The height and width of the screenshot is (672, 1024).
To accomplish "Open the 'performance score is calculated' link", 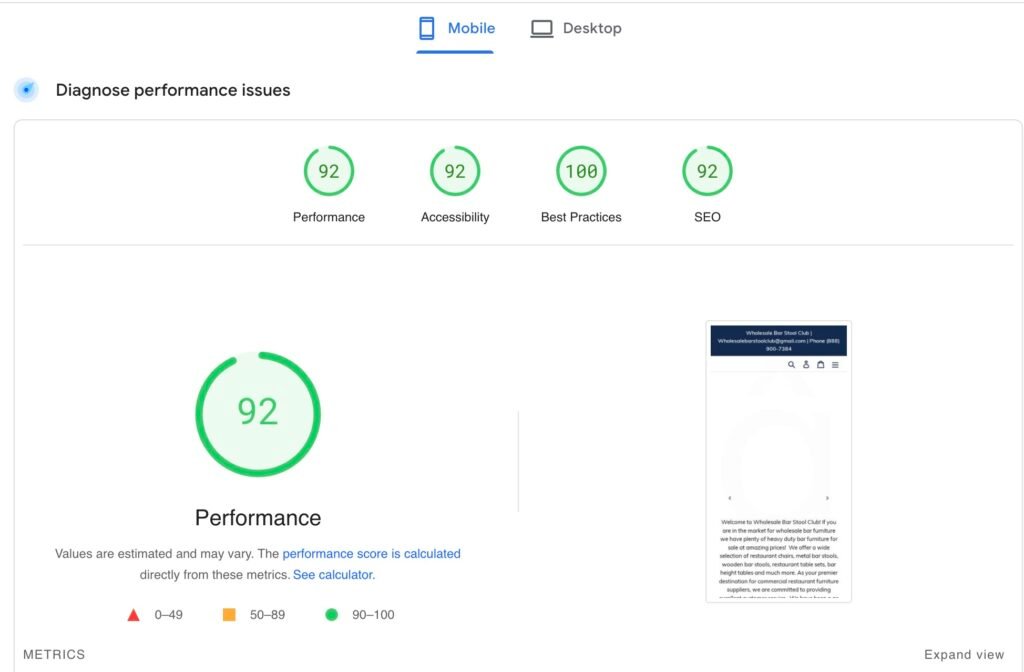I will coord(371,553).
